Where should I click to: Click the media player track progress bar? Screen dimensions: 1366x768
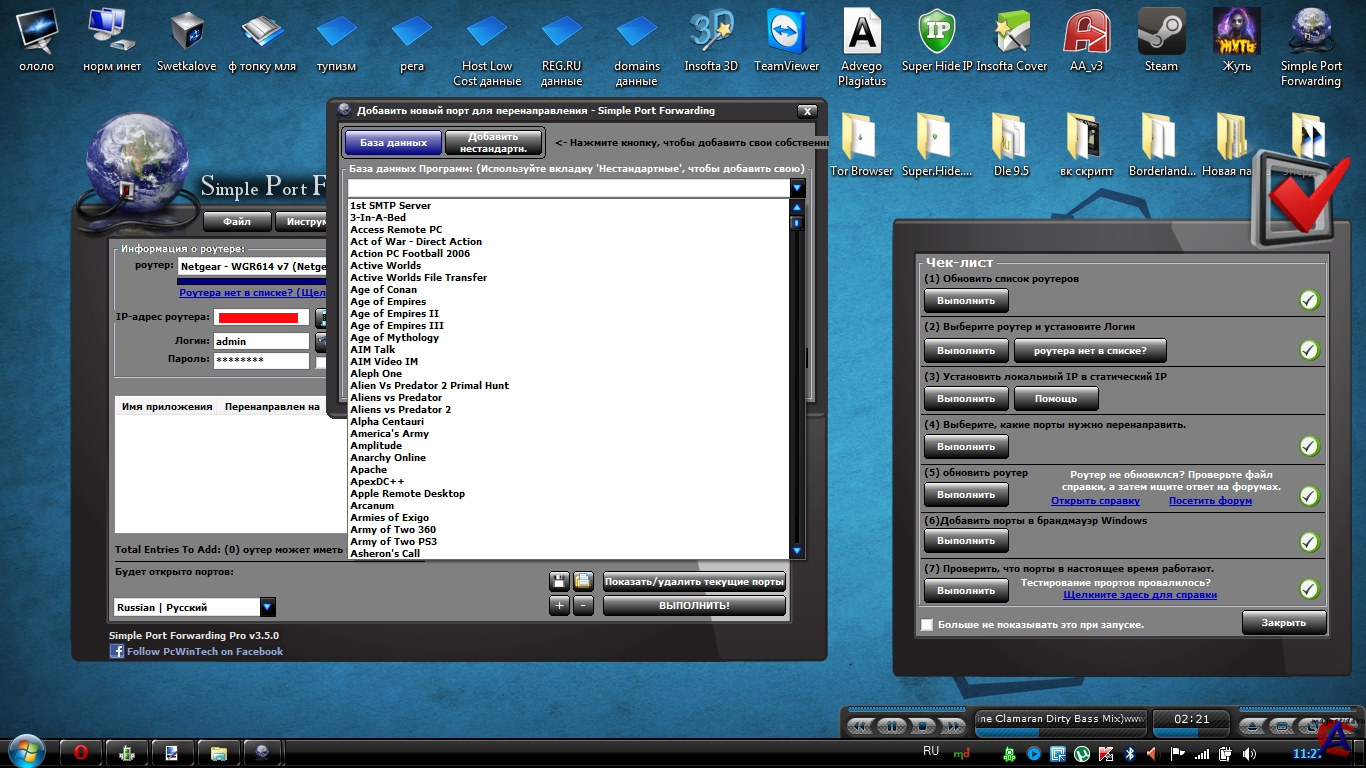click(1060, 733)
